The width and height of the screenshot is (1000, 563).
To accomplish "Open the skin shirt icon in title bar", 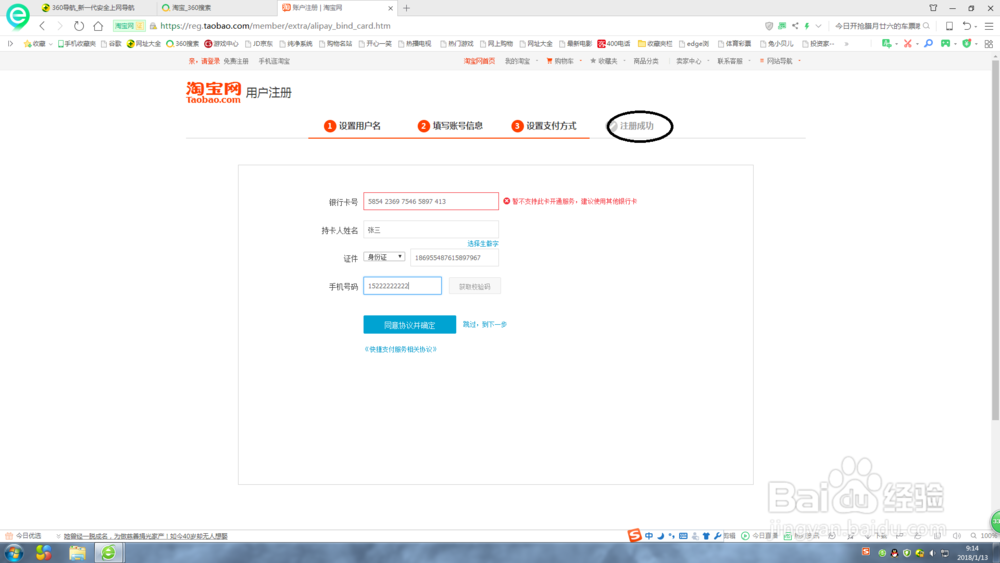I will click(x=933, y=8).
